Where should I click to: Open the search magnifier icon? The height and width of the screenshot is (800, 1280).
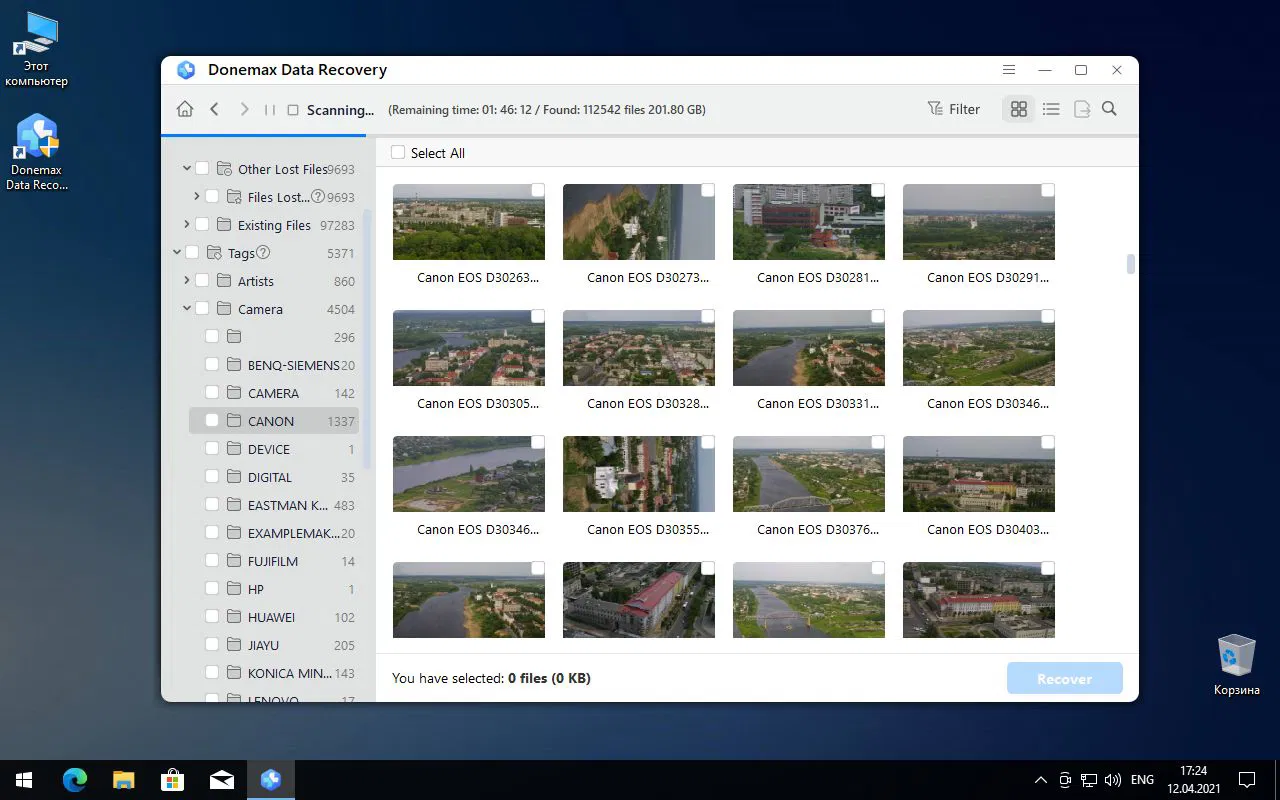click(1109, 110)
